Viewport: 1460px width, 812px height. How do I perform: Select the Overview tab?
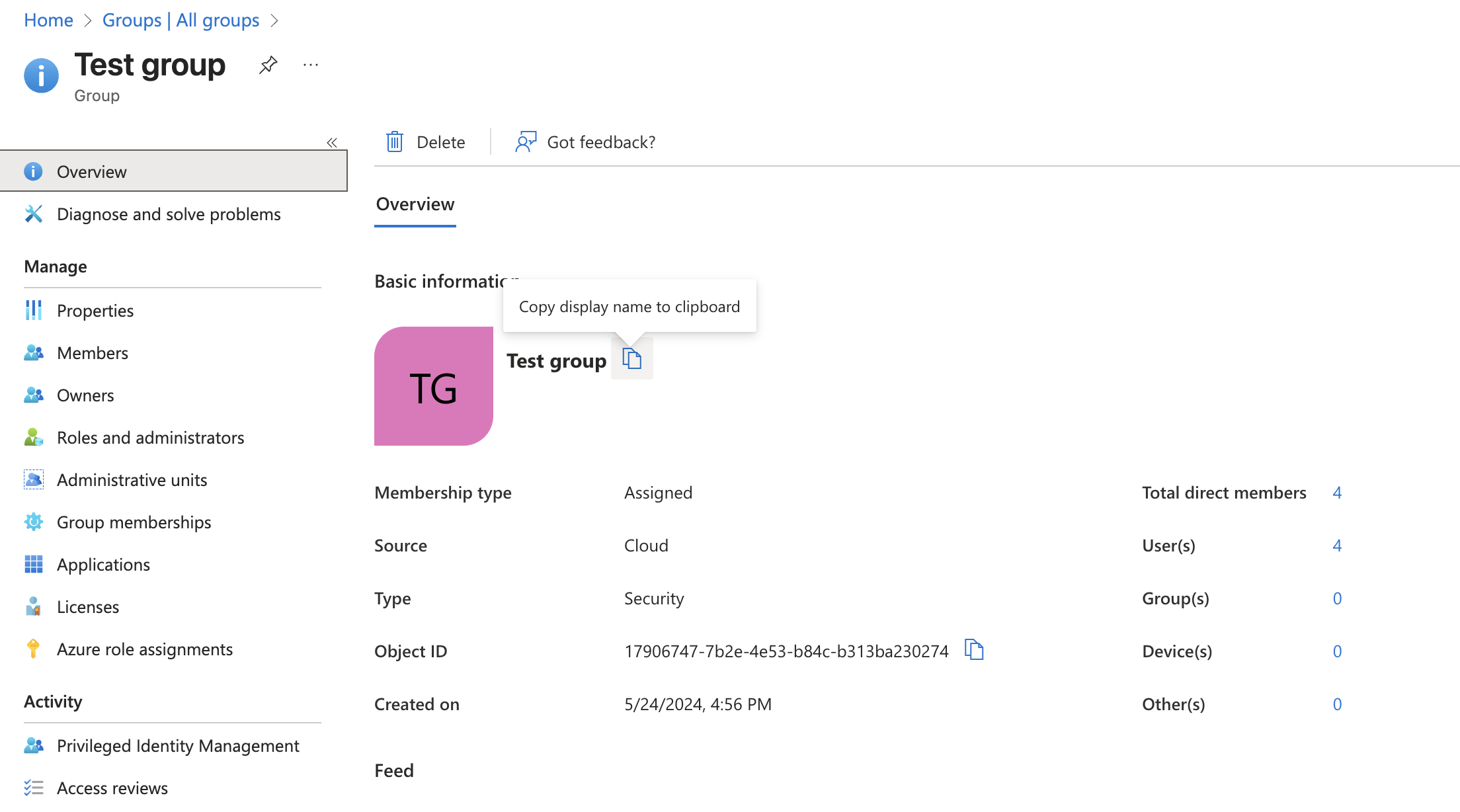pos(415,204)
